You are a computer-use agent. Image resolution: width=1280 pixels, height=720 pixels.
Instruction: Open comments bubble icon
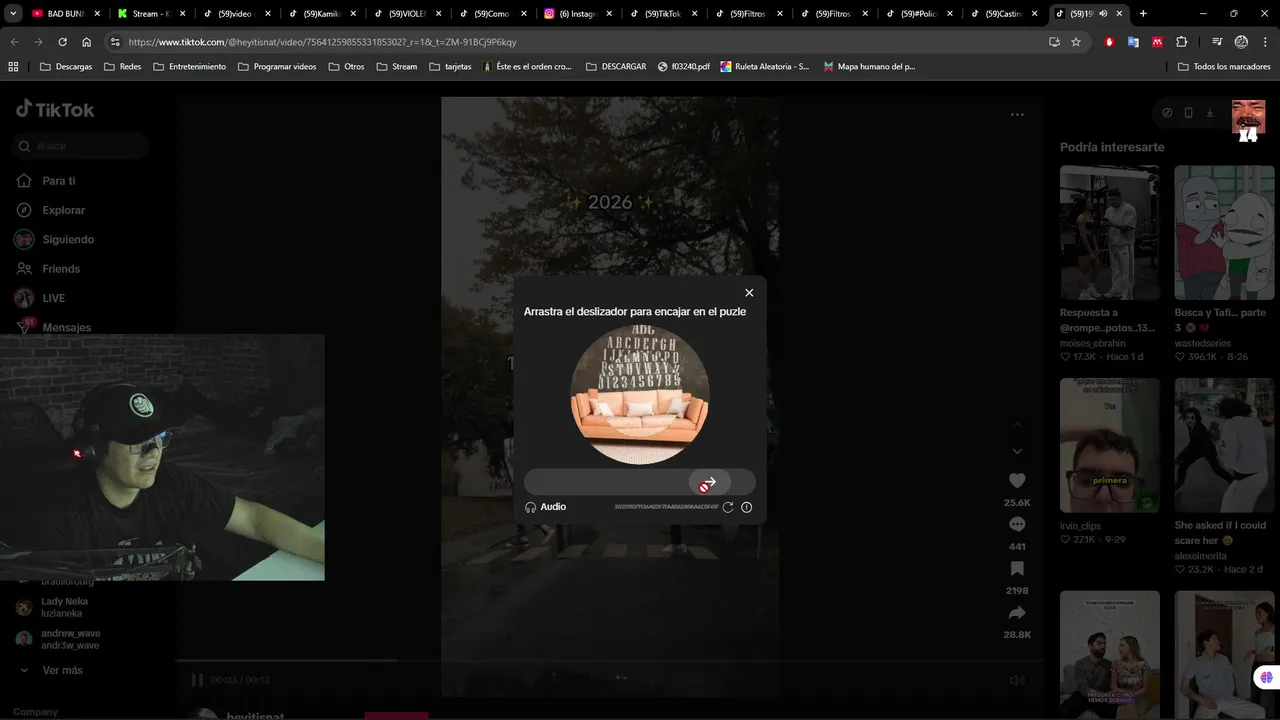pos(1017,525)
